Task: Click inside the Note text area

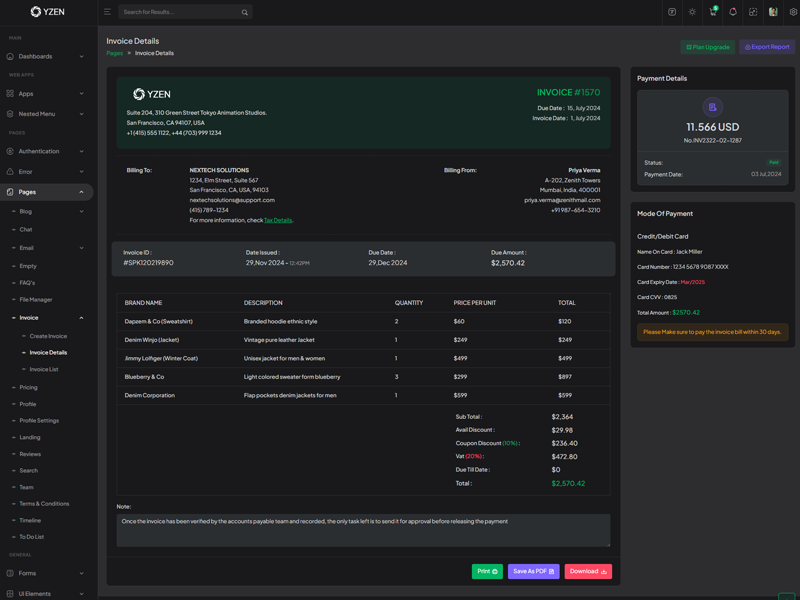Action: pyautogui.click(x=362, y=530)
